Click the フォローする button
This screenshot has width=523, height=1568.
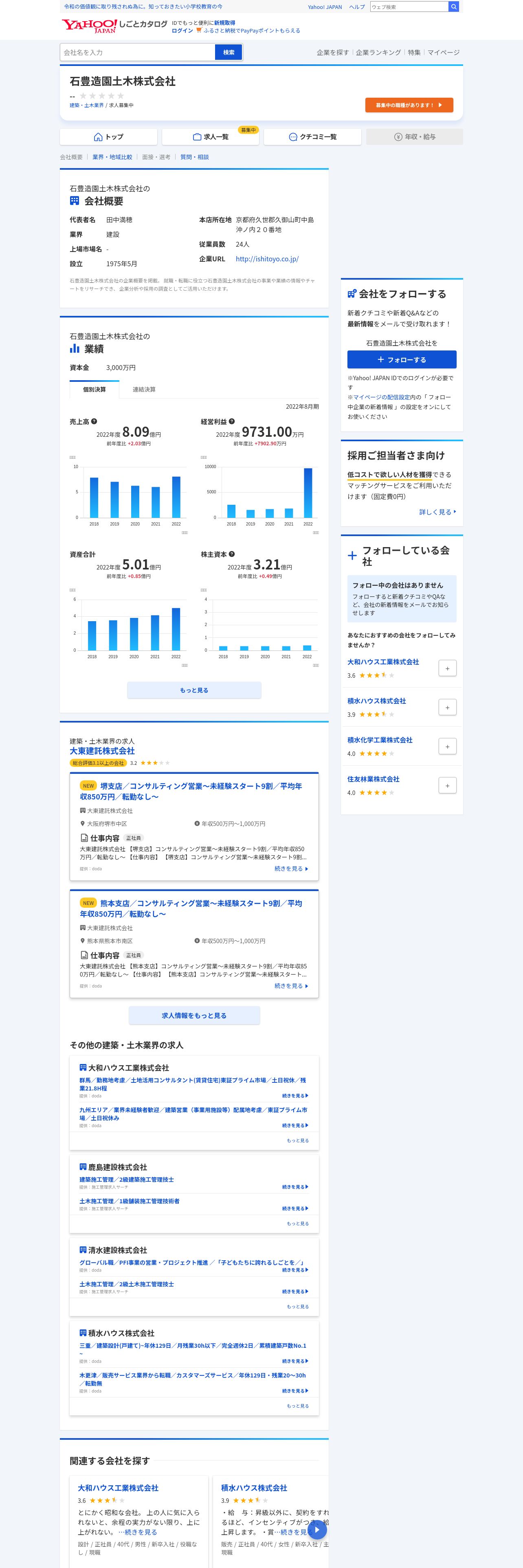tap(402, 360)
